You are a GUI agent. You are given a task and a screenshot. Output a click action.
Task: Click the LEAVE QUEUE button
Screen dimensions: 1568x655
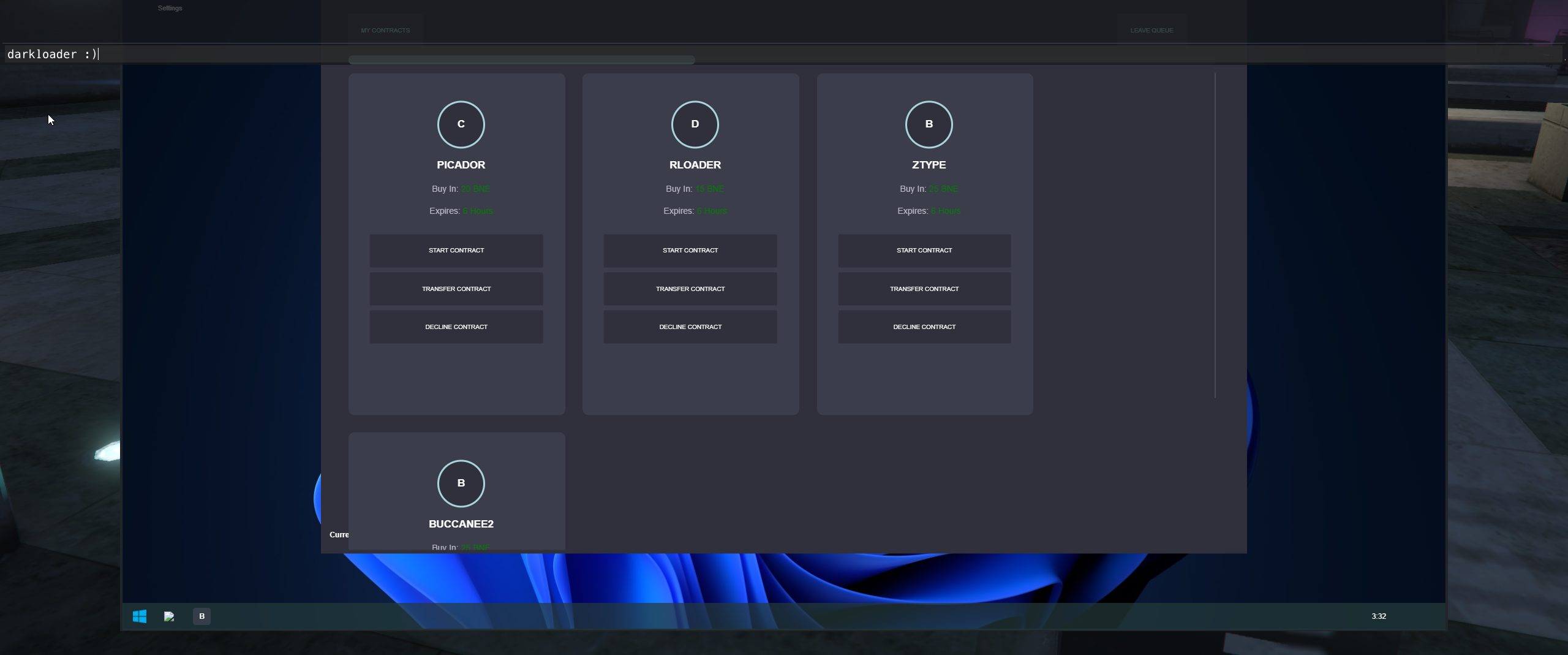click(1151, 30)
